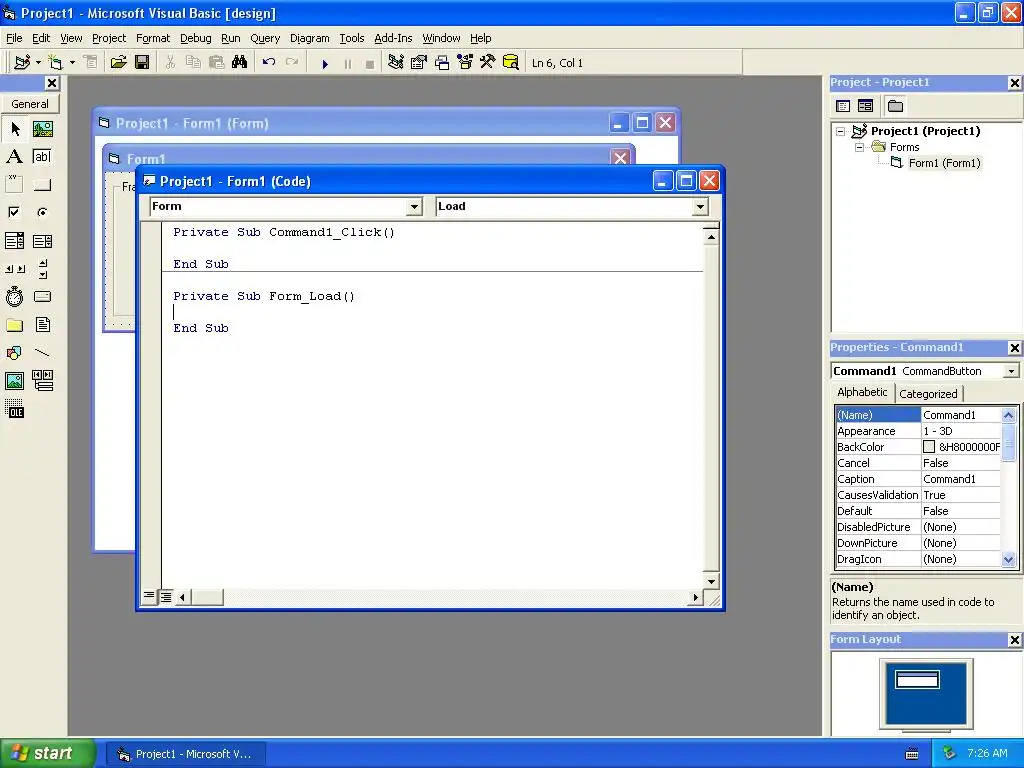
Task: Start the program with Run button
Action: tap(325, 63)
